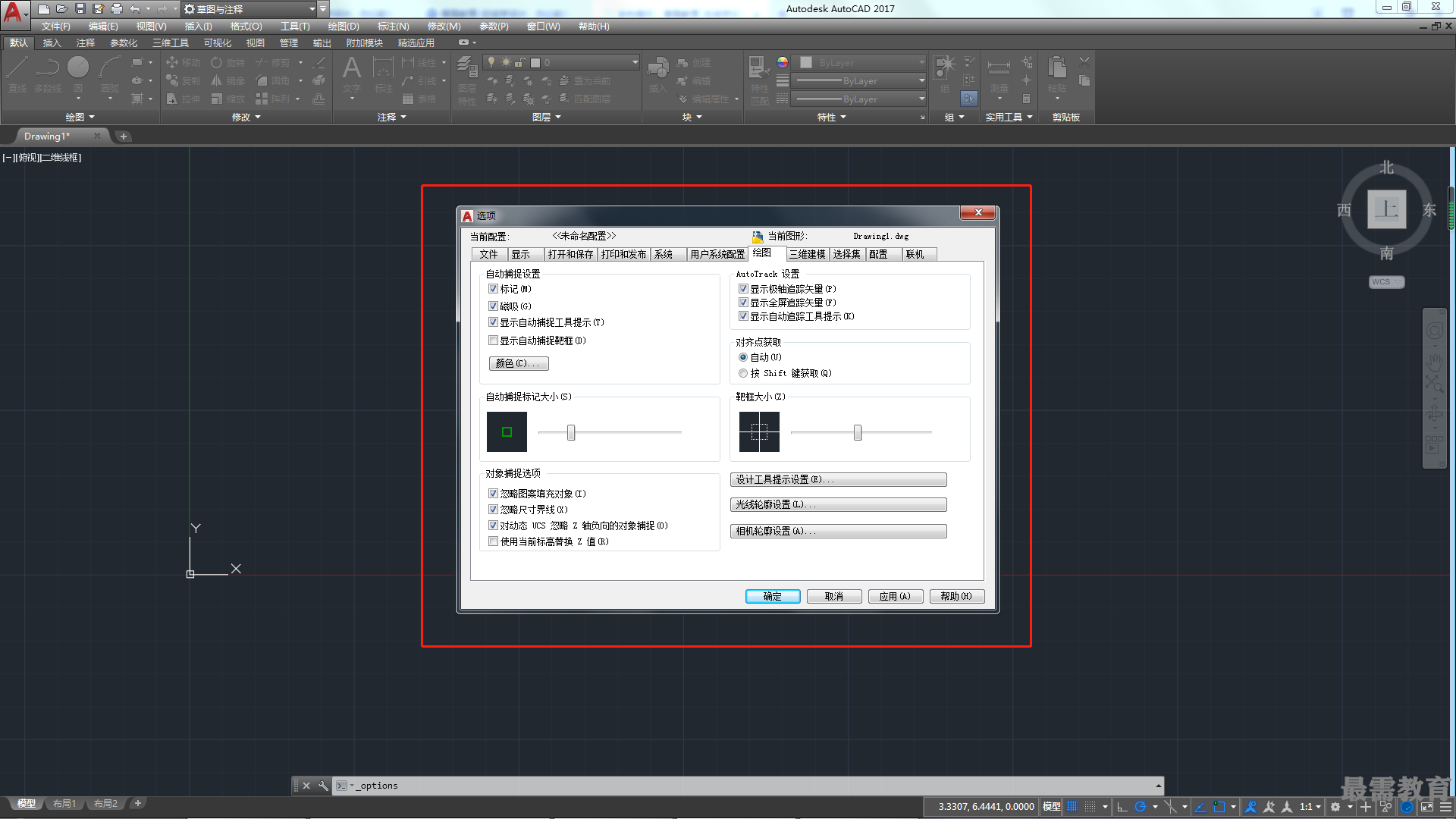Screen dimensions: 1456x819
Task: Click the aperture size (靶框大小) slider handle
Action: click(858, 432)
